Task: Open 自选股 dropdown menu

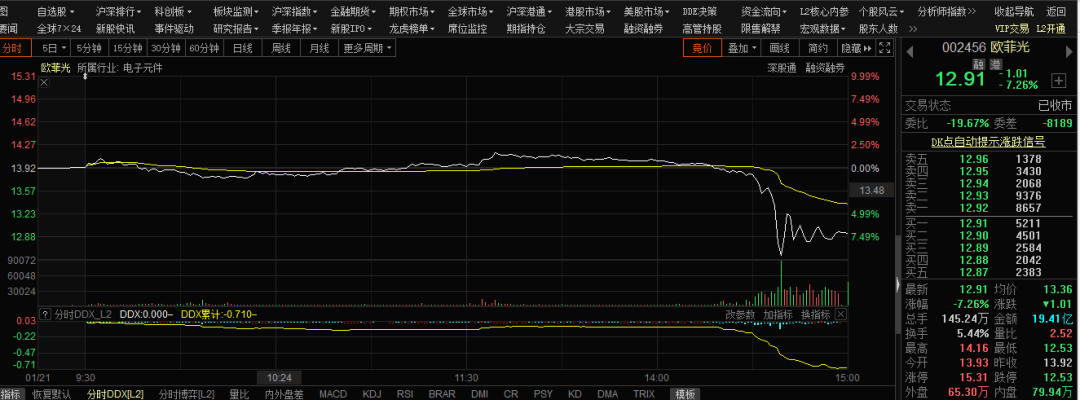Action: tap(56, 12)
